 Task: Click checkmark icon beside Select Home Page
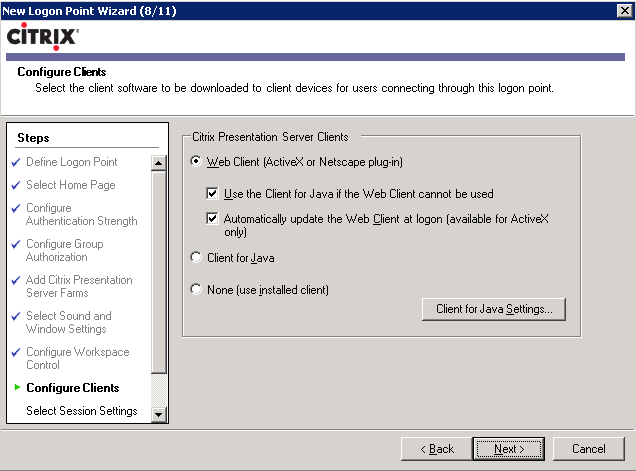pyautogui.click(x=16, y=185)
